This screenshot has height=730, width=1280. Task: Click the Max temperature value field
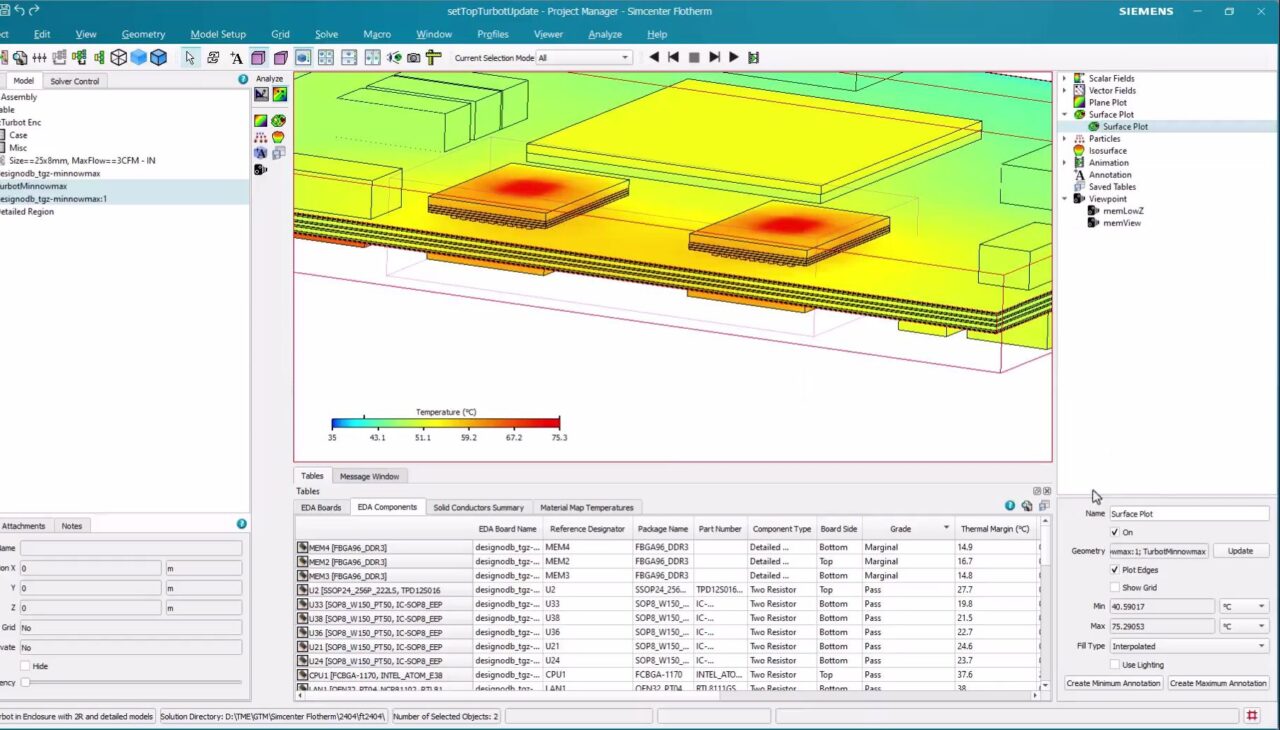(1162, 626)
